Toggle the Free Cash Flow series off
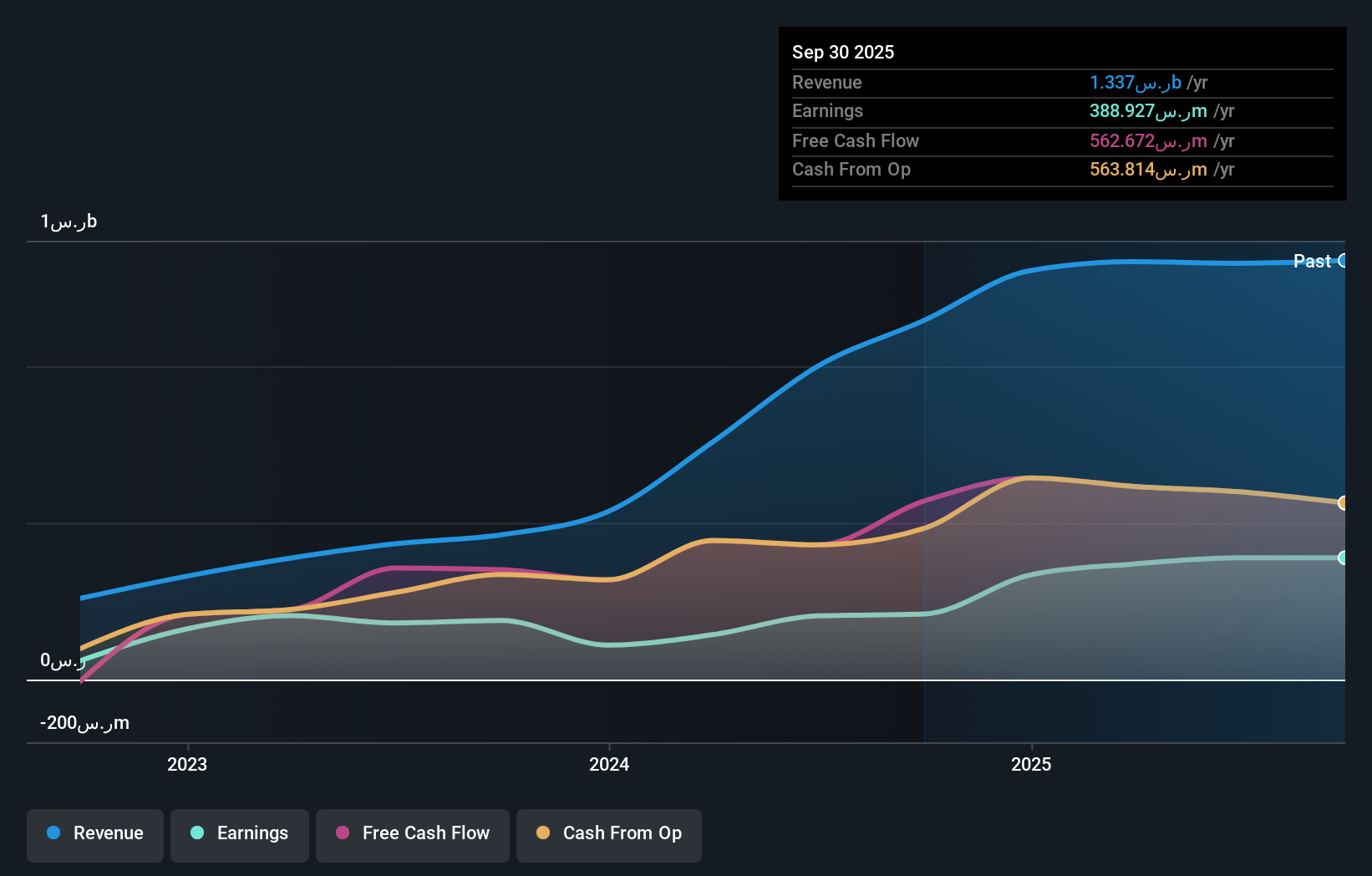The width and height of the screenshot is (1372, 876). click(x=412, y=833)
